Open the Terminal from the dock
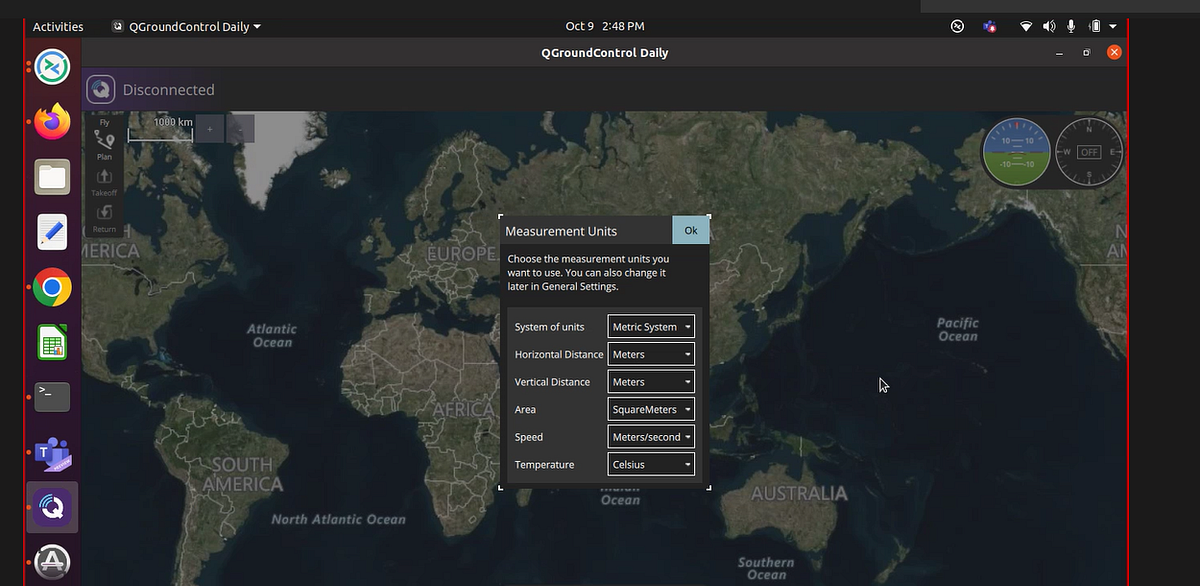The image size is (1200, 586). (52, 397)
